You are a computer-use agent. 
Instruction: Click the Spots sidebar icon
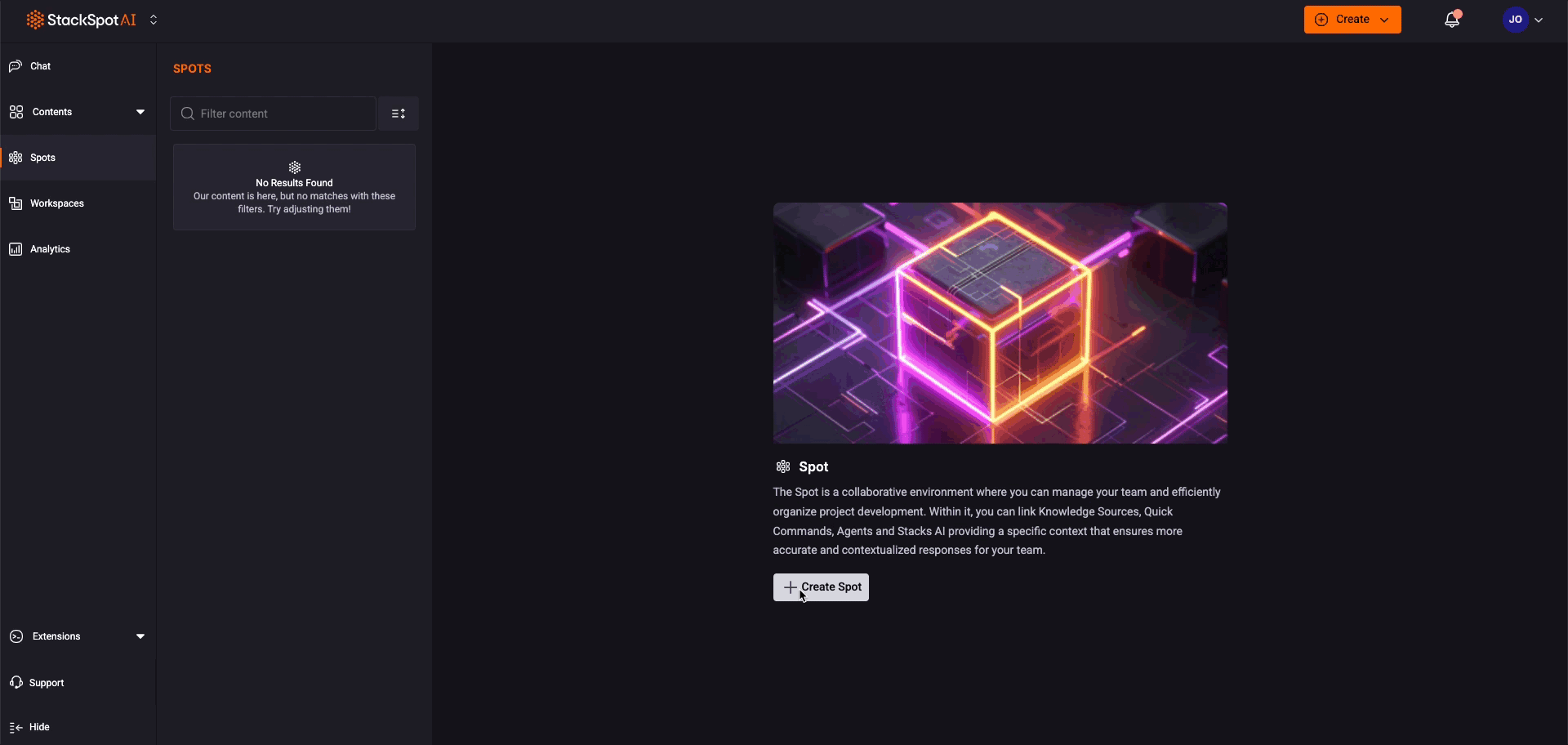coord(16,158)
